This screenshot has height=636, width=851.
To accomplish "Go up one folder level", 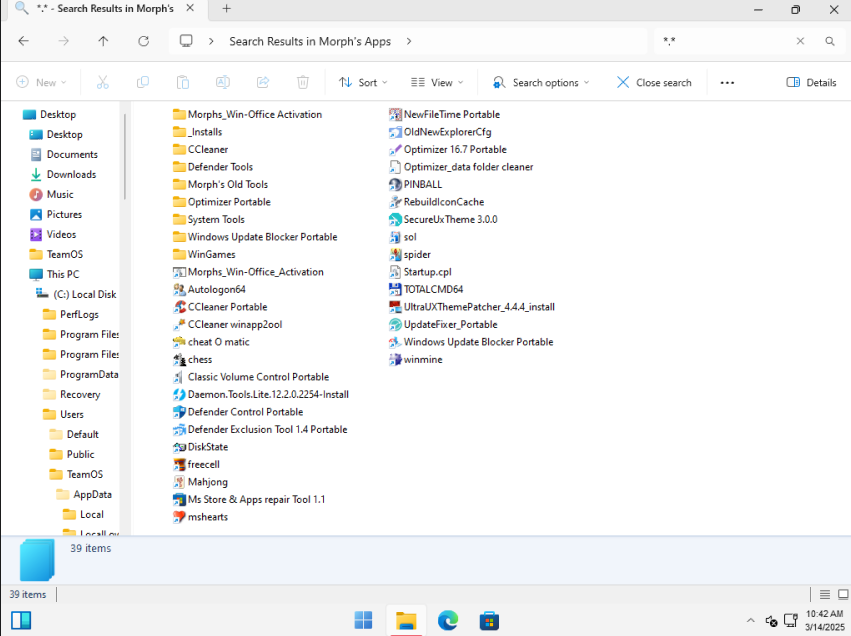I will point(103,41).
